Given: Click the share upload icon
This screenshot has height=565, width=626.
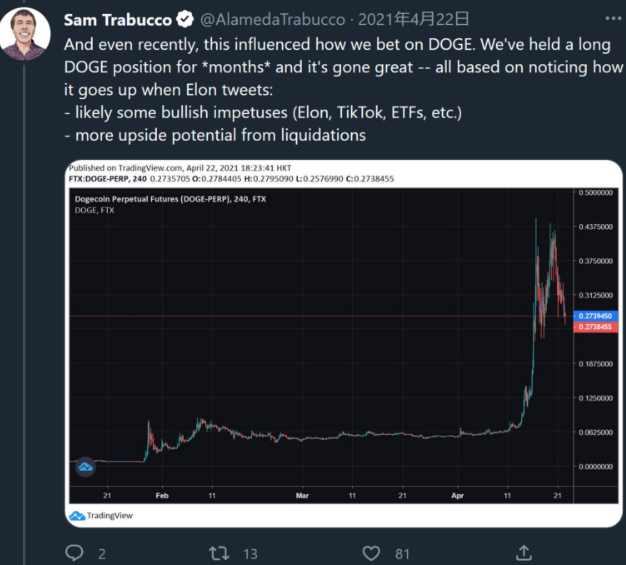Looking at the screenshot, I should point(524,553).
